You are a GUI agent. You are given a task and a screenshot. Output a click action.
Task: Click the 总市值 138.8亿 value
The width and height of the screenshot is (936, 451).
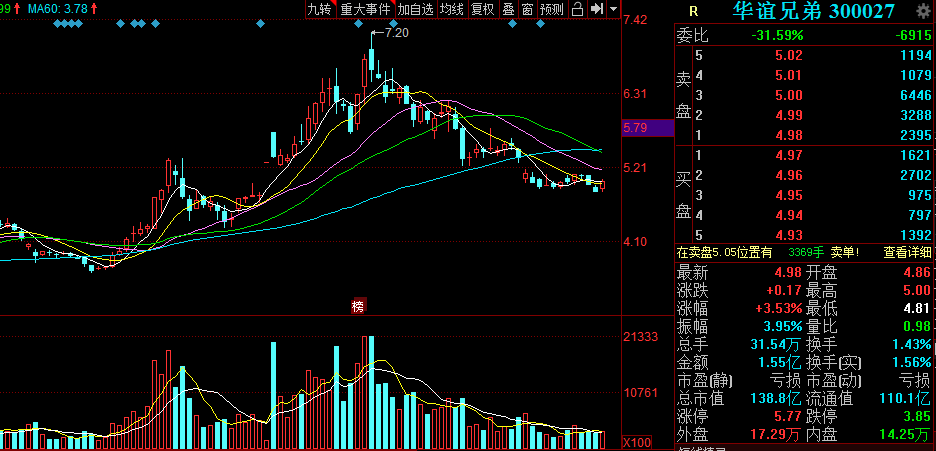(x=776, y=399)
